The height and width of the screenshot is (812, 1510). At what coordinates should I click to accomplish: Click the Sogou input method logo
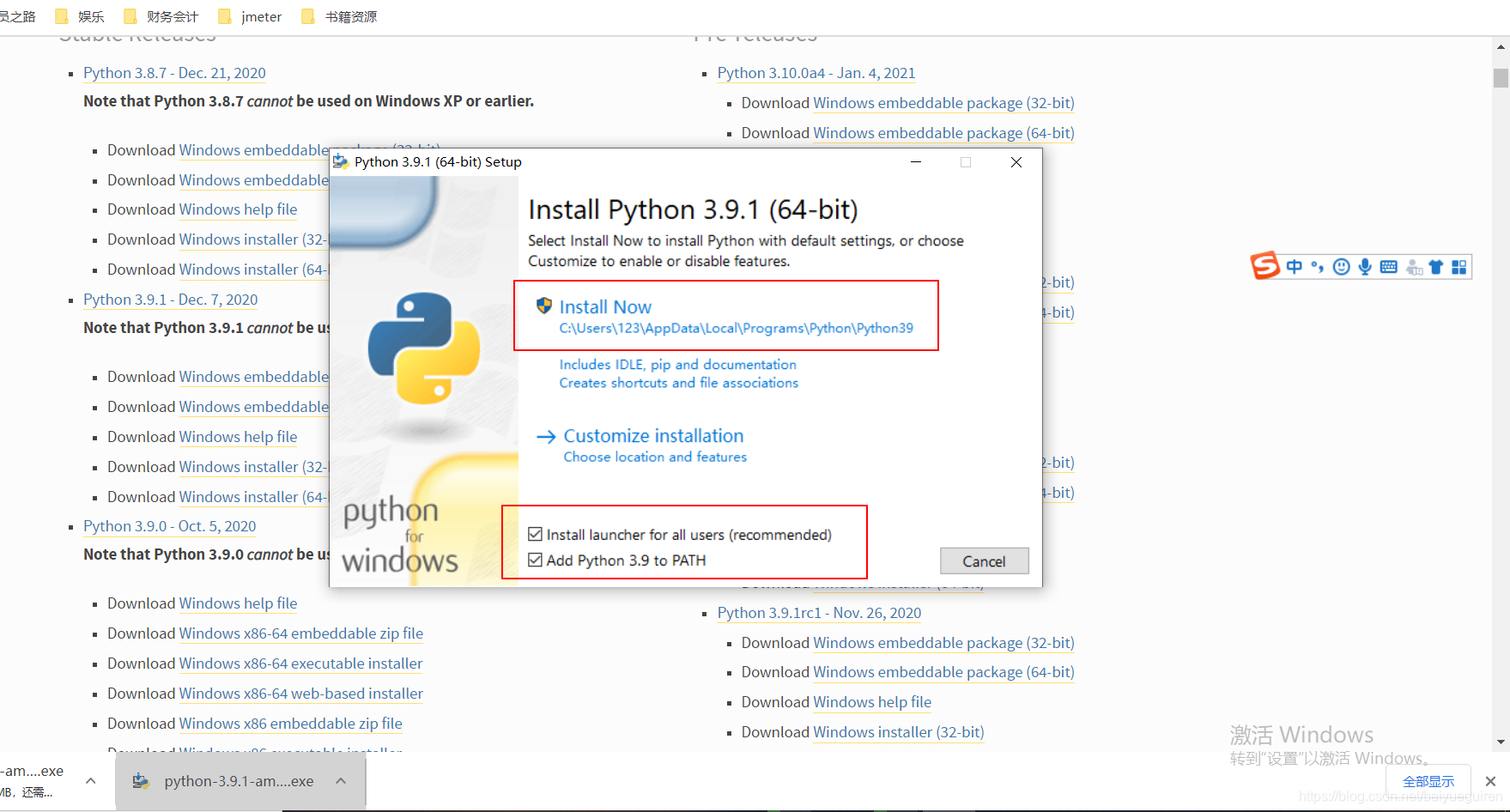click(1264, 266)
